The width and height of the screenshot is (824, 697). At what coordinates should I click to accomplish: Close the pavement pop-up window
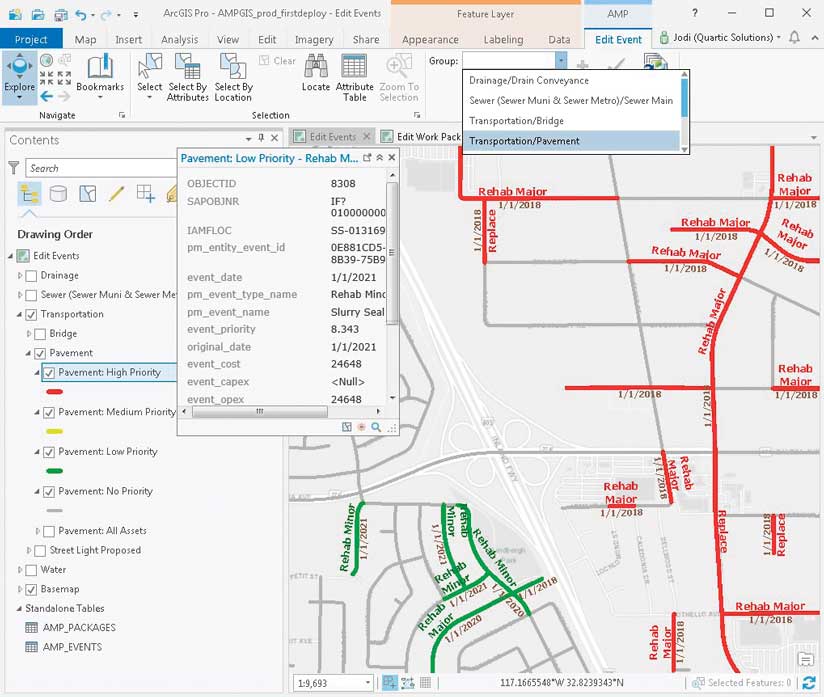coord(392,157)
